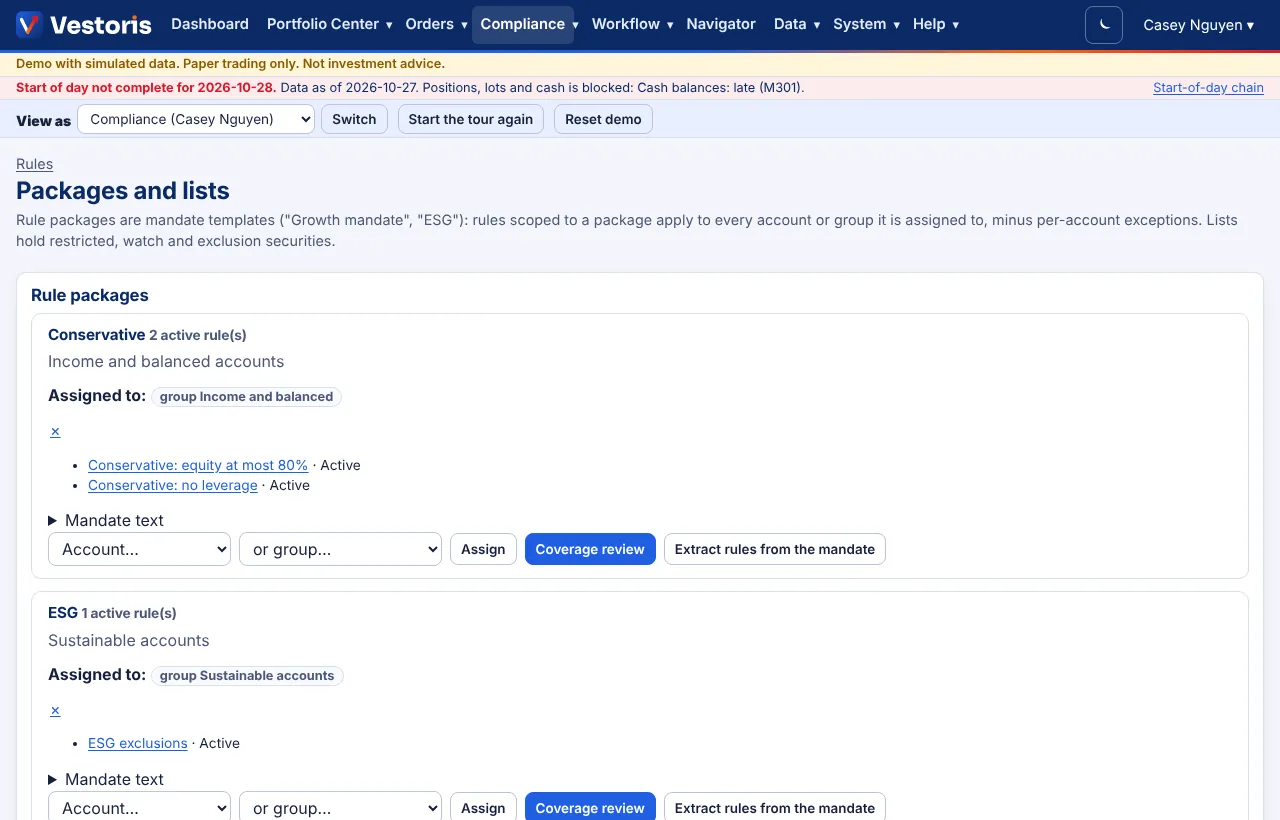Open the System menu
This screenshot has height=820, width=1280.
point(866,24)
